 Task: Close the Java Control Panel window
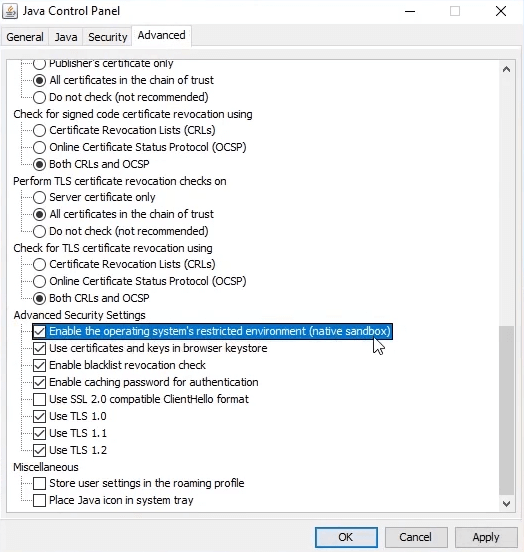point(501,11)
